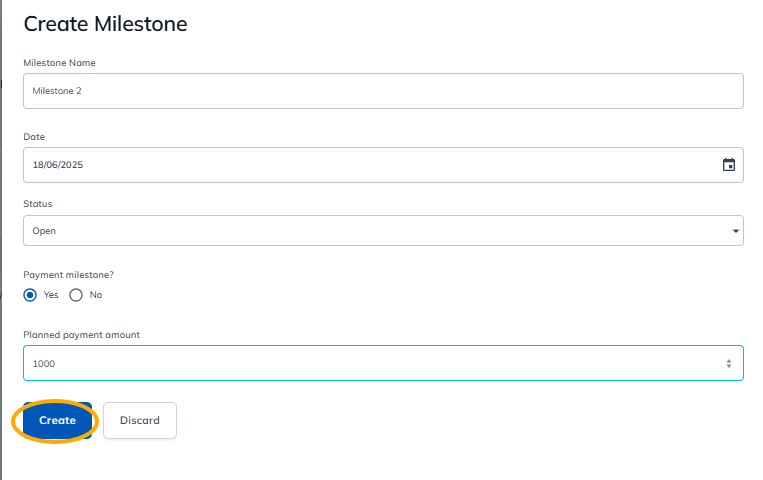Click the 'Yes' radio label text
The width and height of the screenshot is (763, 480).
pos(50,295)
